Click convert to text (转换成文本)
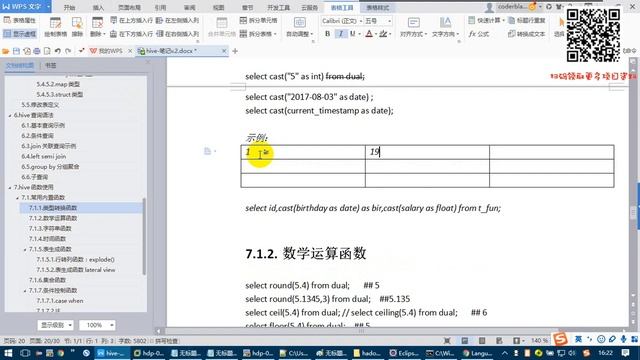This screenshot has height=360, width=640. coord(527,34)
